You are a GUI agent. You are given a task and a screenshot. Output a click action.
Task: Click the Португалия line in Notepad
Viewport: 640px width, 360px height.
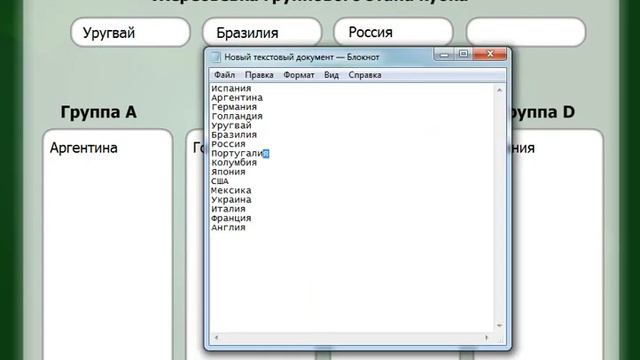coord(240,153)
